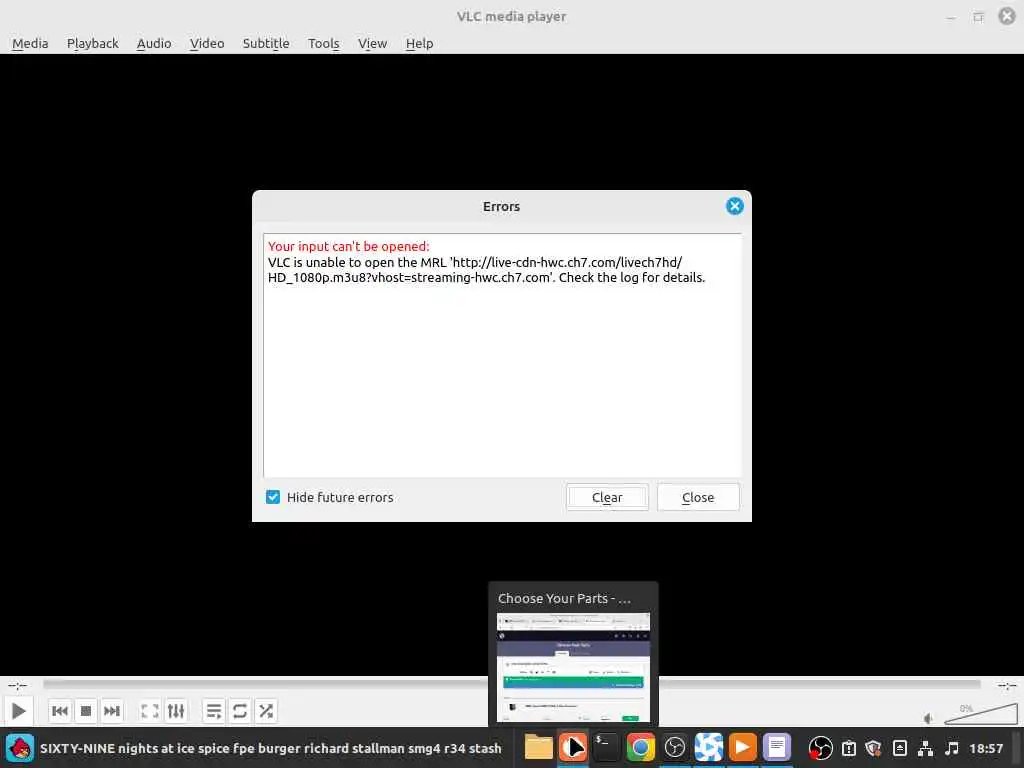Viewport: 1024px width, 768px height.
Task: Dismiss Errors dialog via blue X icon
Action: pyautogui.click(x=735, y=206)
